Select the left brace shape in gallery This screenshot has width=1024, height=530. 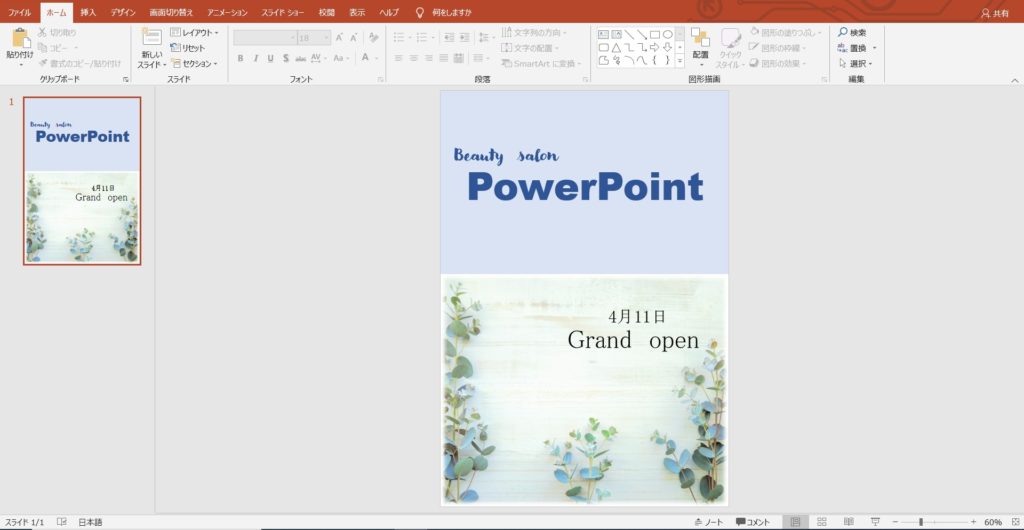[x=654, y=60]
